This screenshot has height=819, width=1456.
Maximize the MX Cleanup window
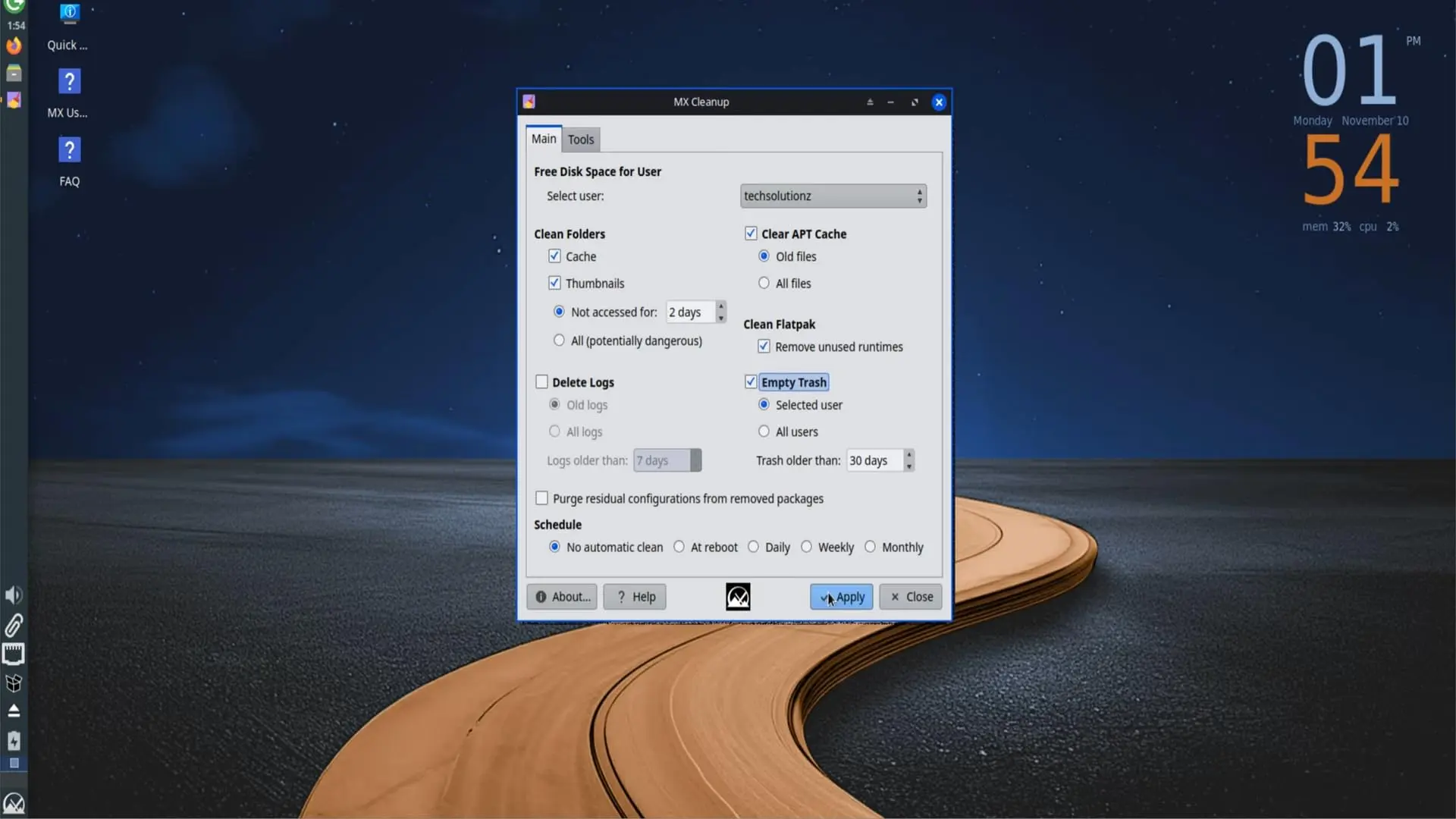(915, 102)
